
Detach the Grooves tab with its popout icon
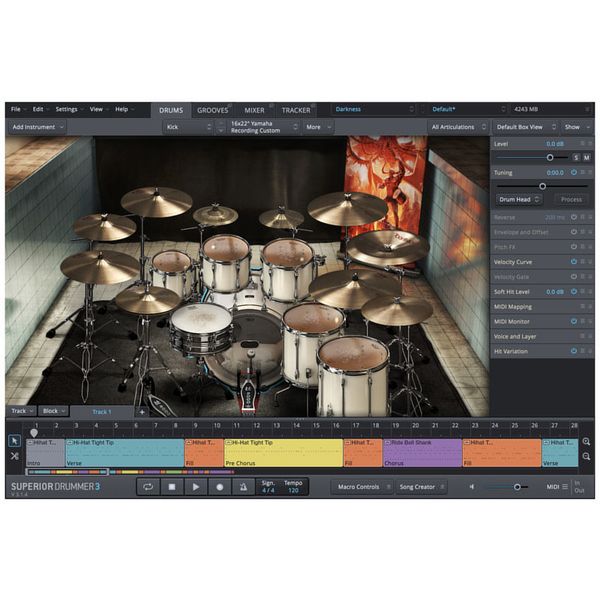pos(230,105)
